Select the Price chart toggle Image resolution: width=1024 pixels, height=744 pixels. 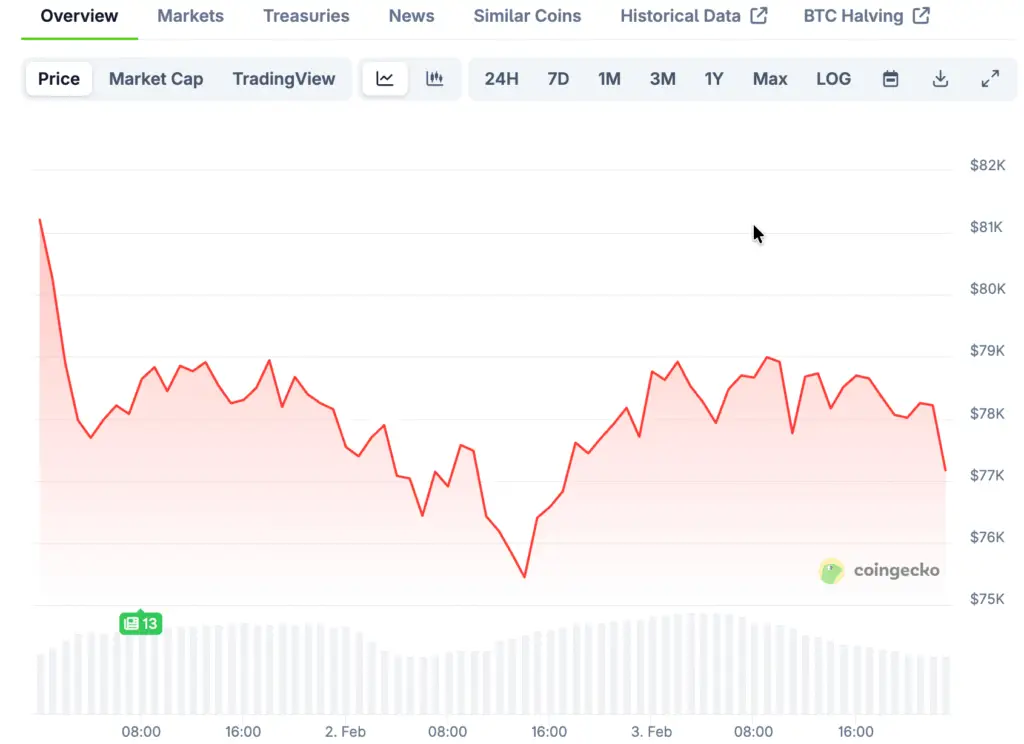tap(59, 79)
